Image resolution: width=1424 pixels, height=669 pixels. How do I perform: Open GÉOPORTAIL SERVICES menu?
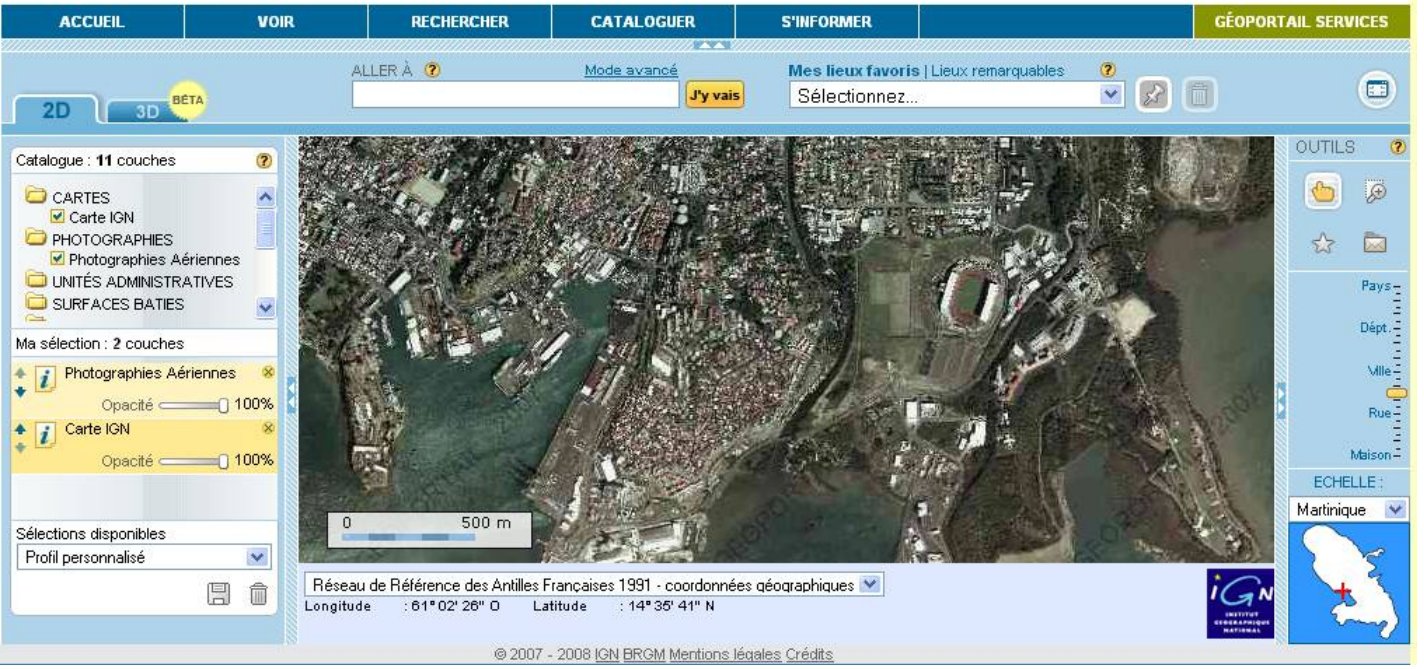click(x=1301, y=21)
